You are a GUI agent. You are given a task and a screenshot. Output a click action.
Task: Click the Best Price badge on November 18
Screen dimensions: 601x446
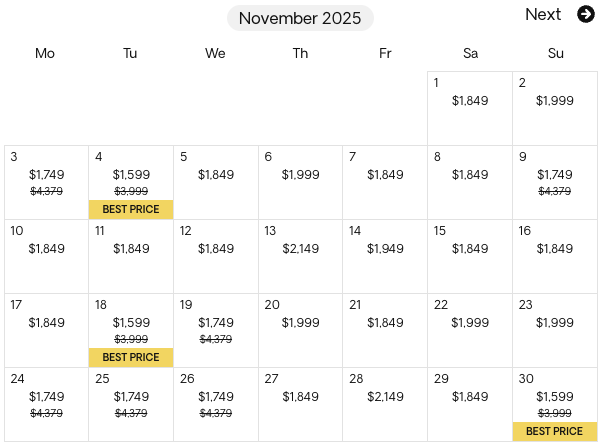click(131, 357)
